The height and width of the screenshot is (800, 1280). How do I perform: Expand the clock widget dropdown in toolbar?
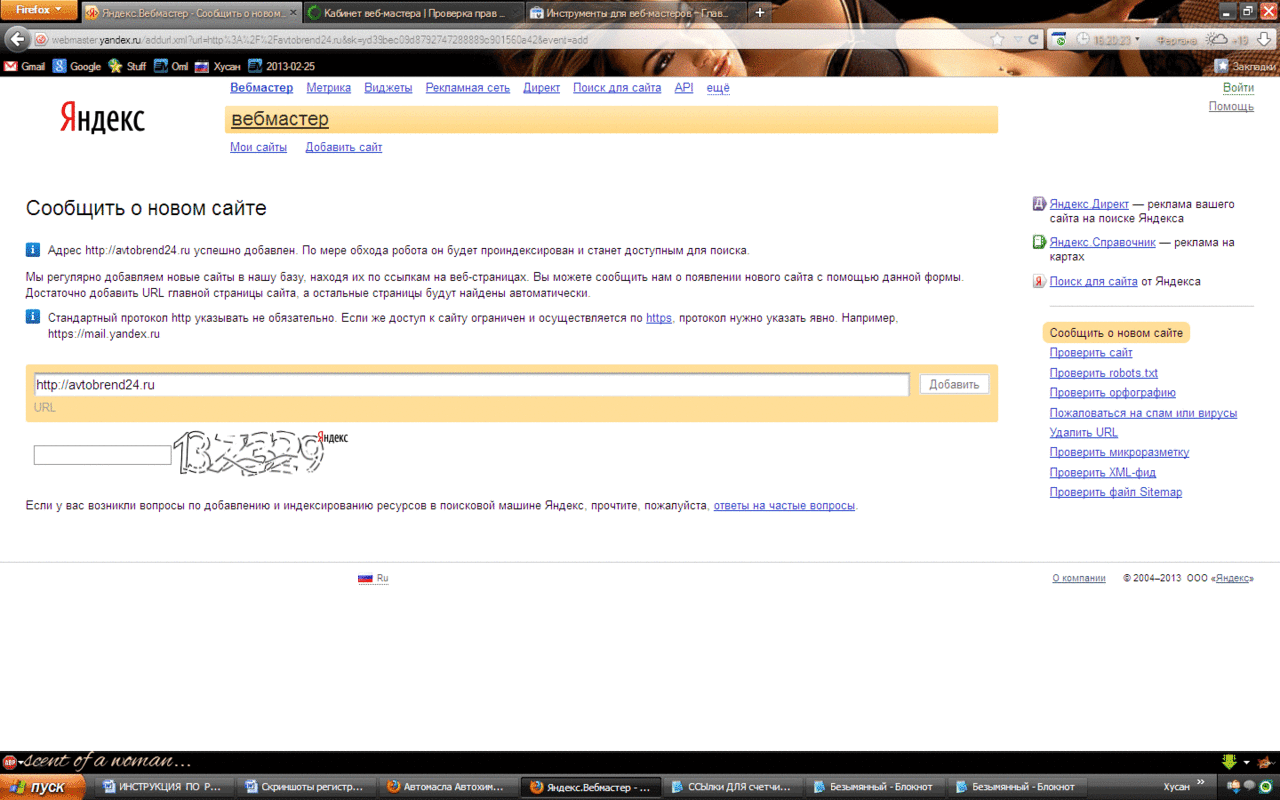tap(1137, 39)
